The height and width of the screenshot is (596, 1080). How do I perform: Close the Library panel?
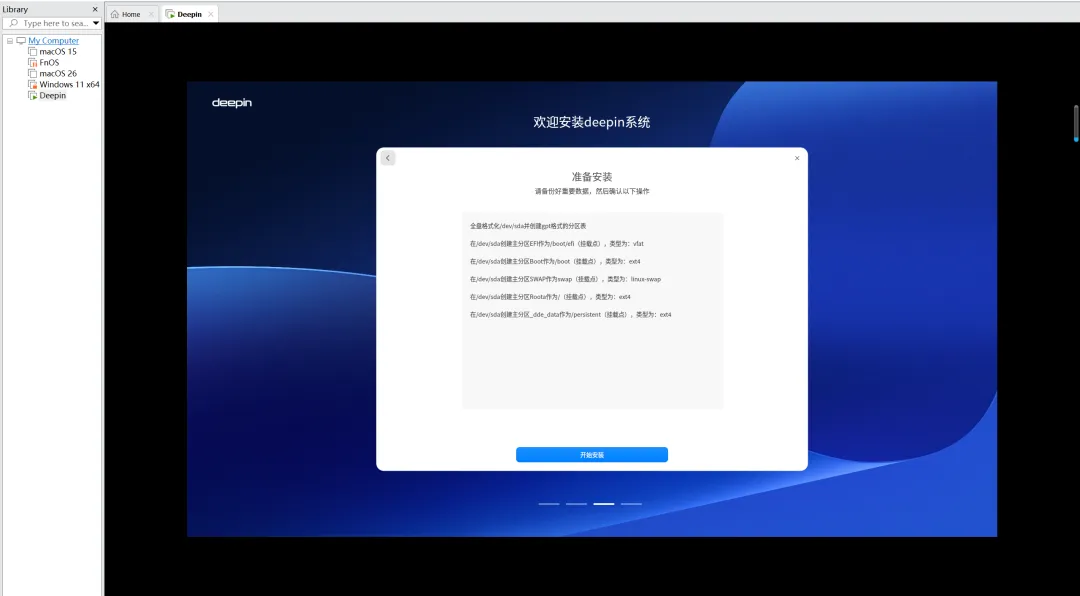pyautogui.click(x=95, y=9)
